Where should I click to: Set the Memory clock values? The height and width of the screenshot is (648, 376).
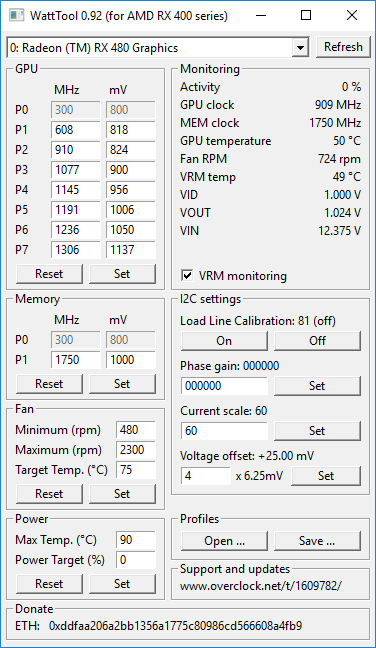(x=122, y=384)
